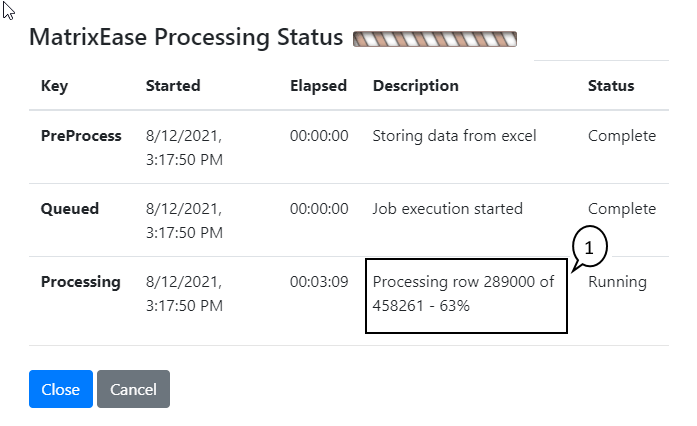This screenshot has height=426, width=697.
Task: Select the Started column header
Action: 173,86
